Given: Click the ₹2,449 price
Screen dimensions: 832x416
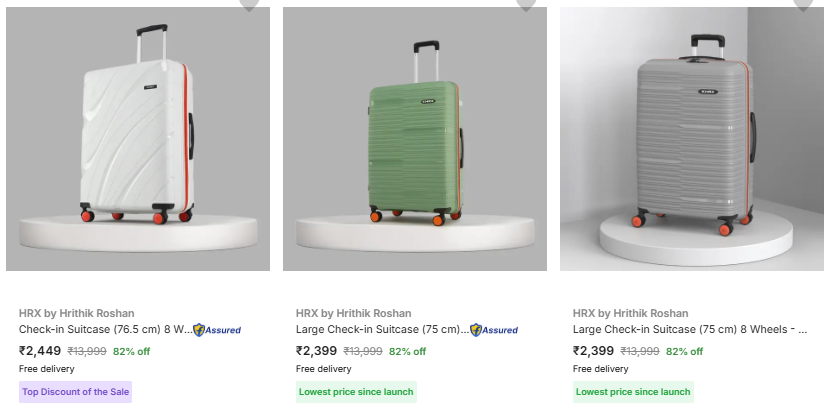Looking at the screenshot, I should [40, 351].
